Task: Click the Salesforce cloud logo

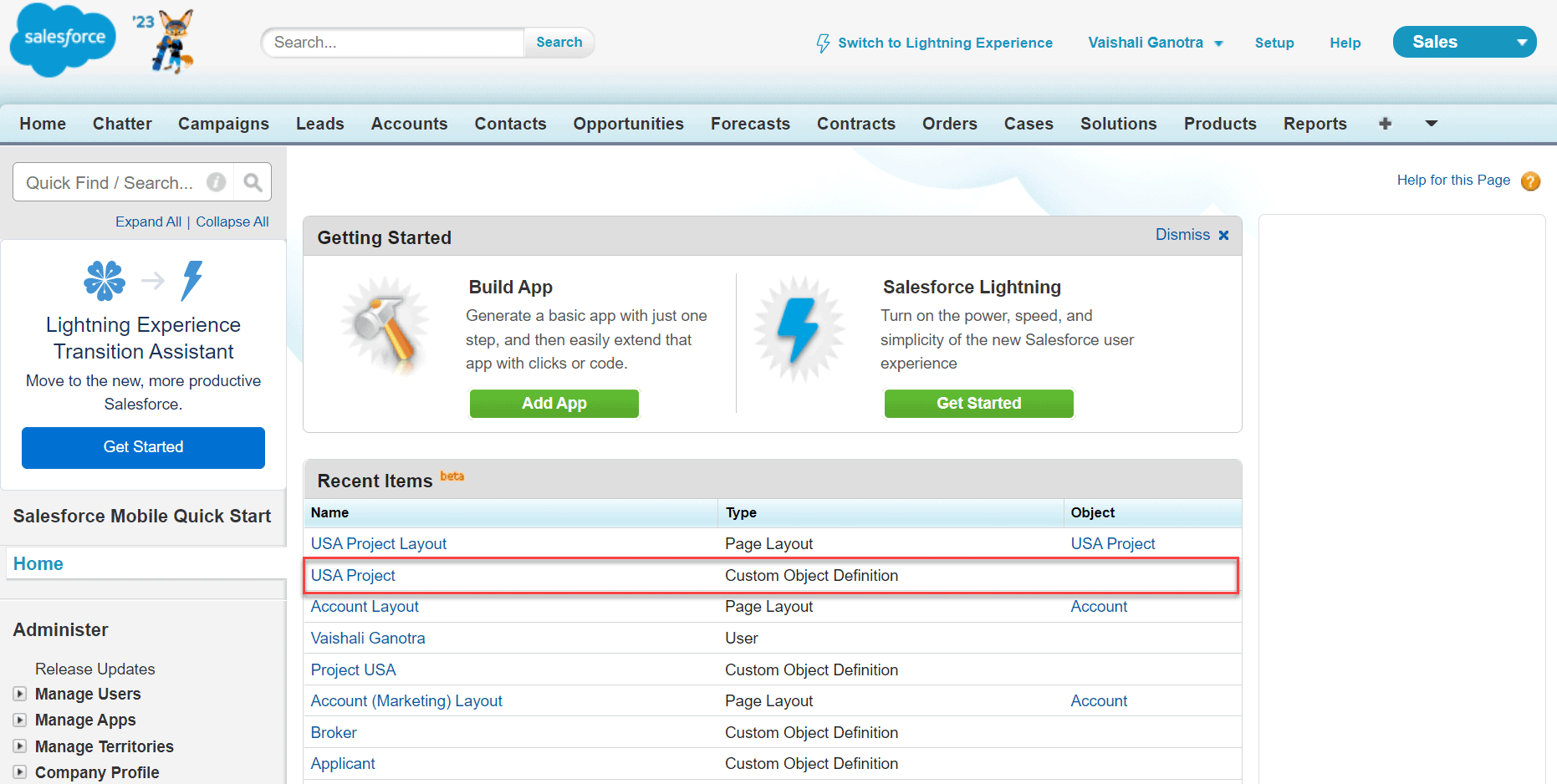Action: [62, 39]
